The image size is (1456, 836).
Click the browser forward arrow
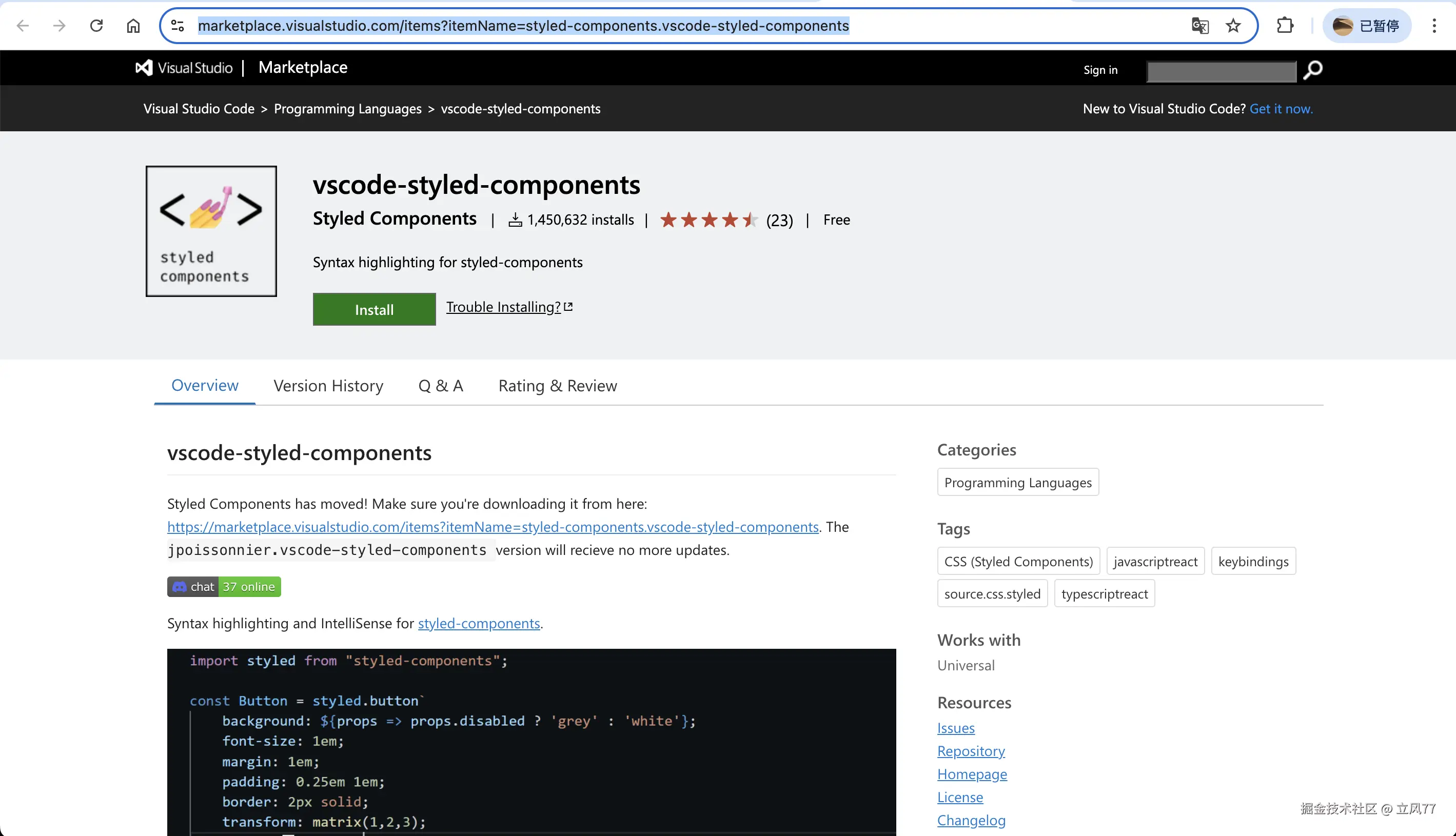click(x=59, y=26)
